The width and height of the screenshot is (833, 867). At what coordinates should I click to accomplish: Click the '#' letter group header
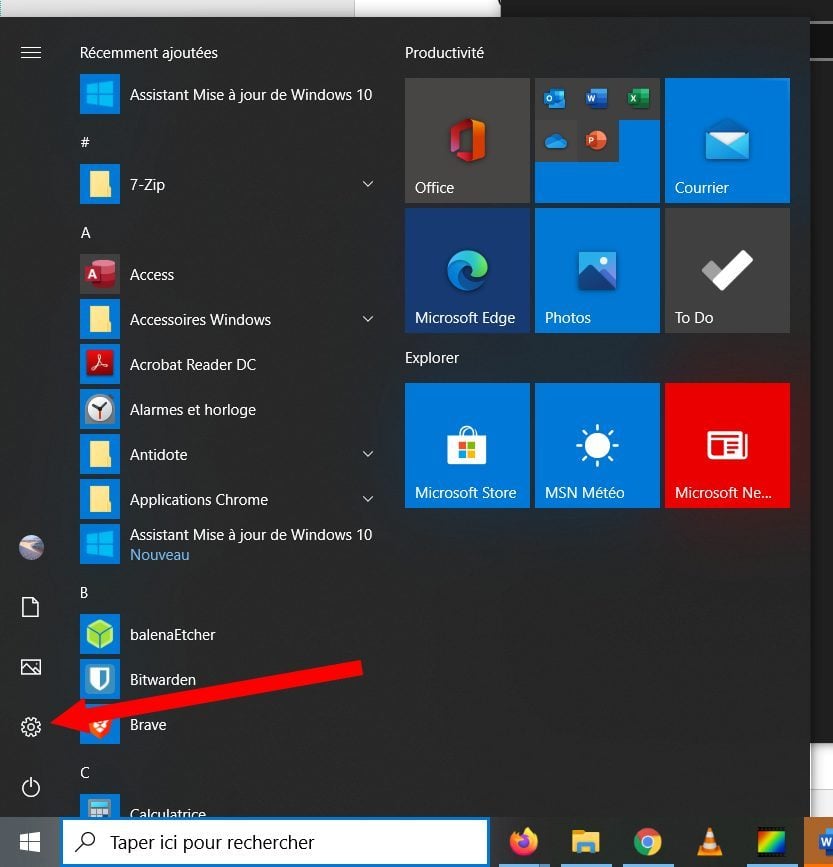click(x=85, y=143)
